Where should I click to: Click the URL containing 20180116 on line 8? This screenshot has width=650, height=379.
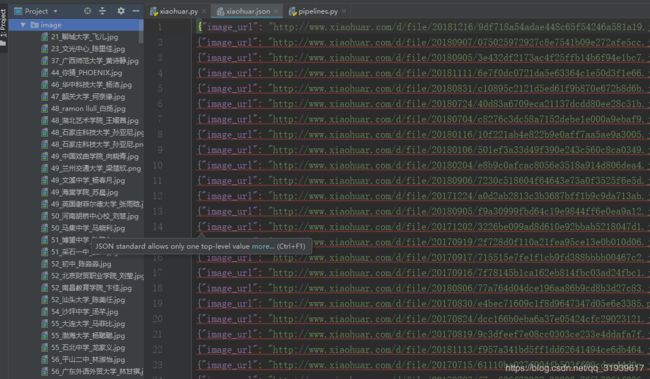click(457, 135)
